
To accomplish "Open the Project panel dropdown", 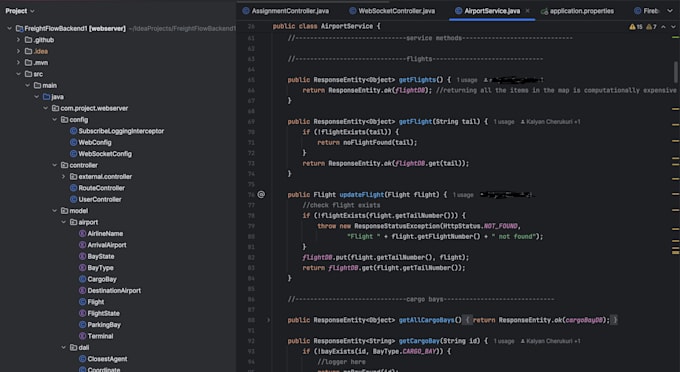I will pyautogui.click(x=20, y=11).
